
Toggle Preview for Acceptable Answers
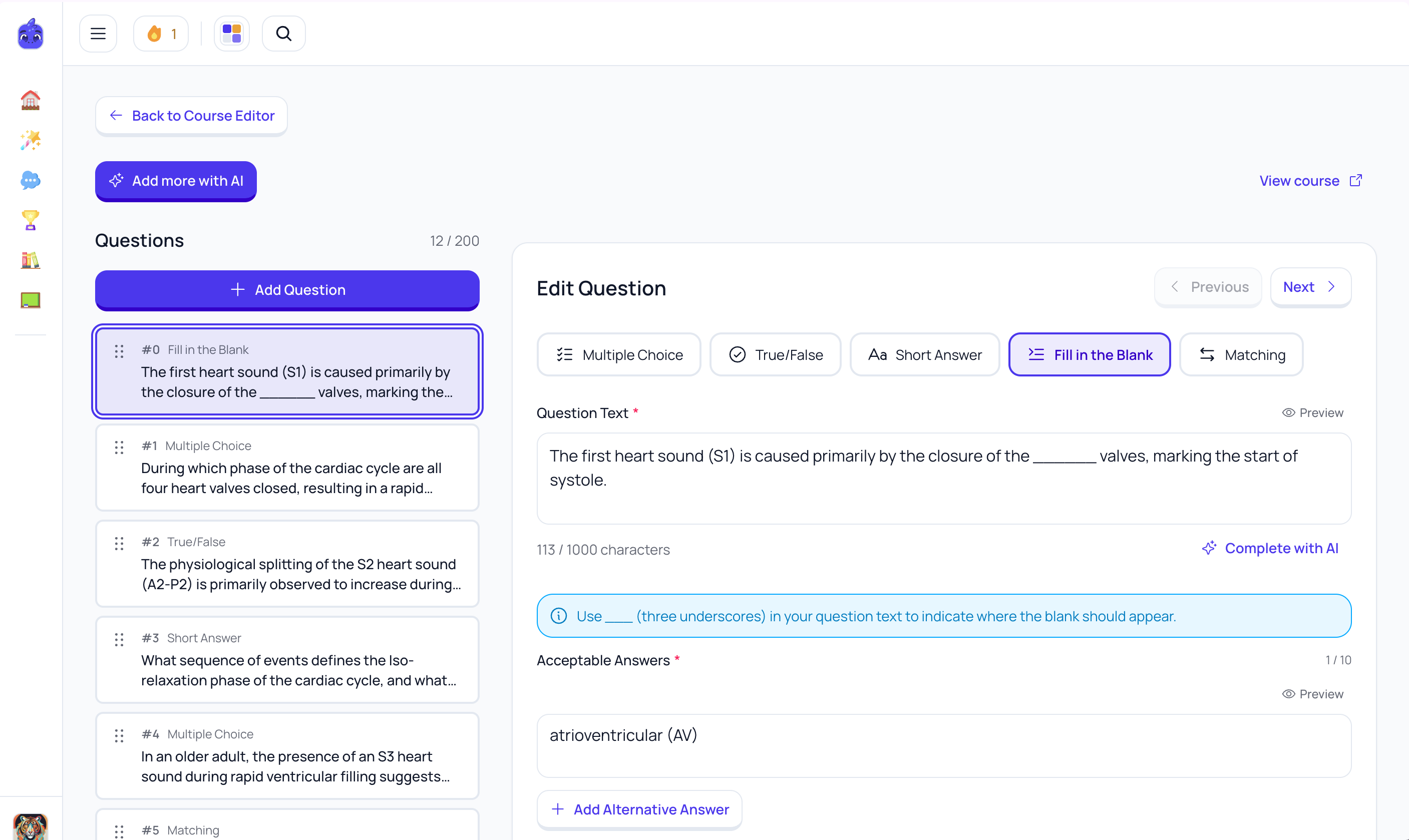pos(1312,694)
